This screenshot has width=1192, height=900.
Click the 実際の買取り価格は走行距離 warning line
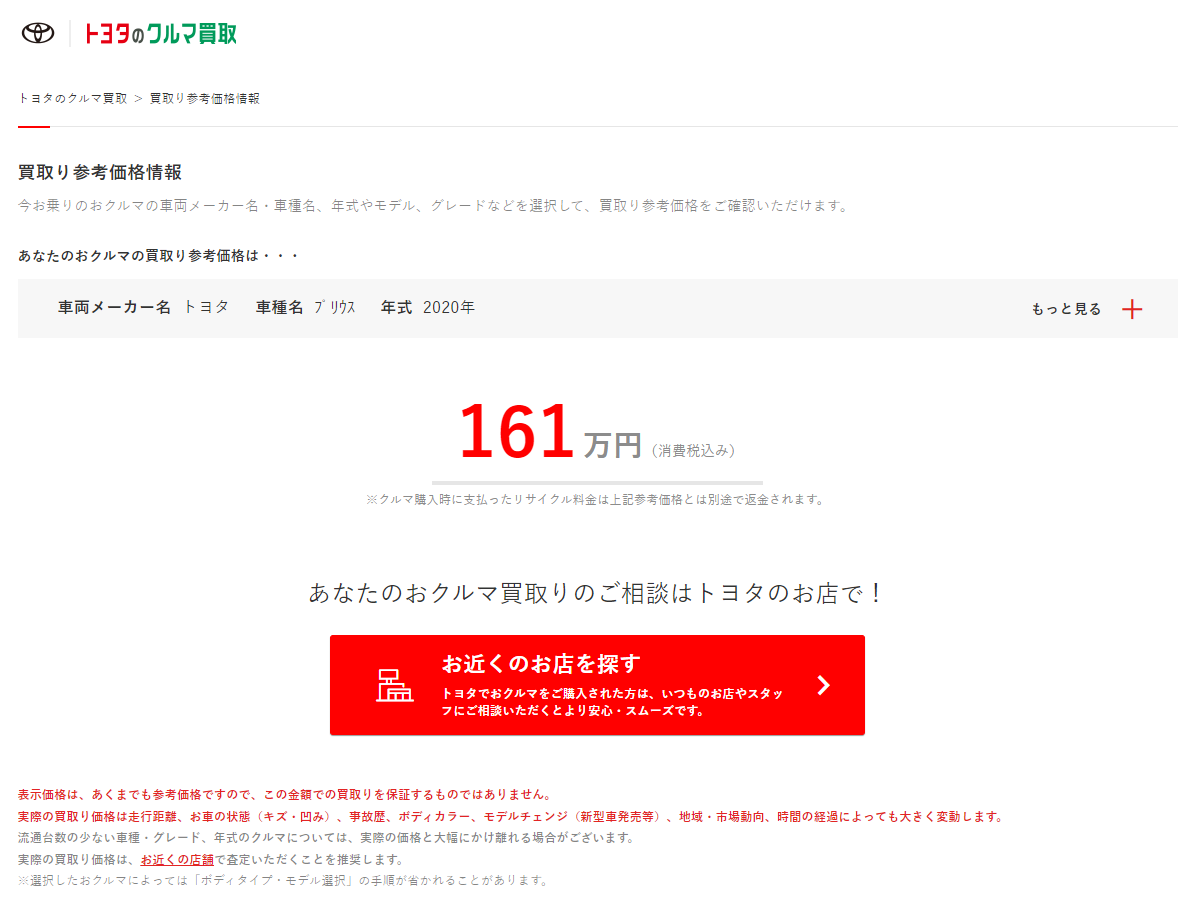tap(511, 816)
